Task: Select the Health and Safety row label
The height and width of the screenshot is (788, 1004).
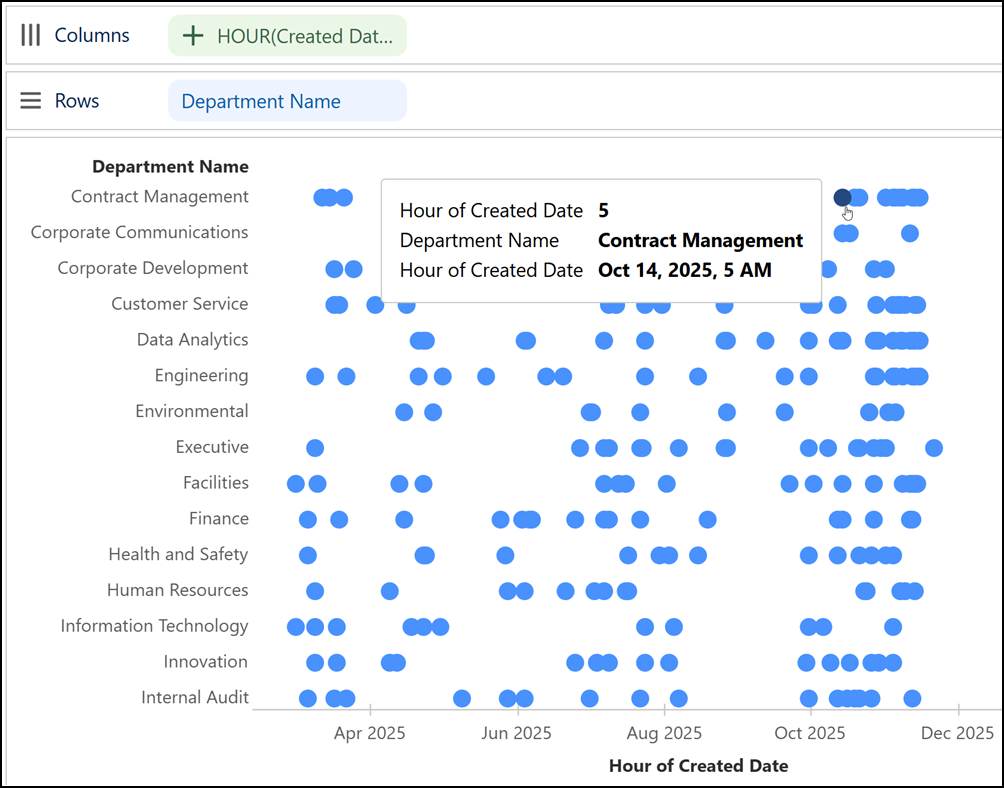Action: click(x=178, y=554)
